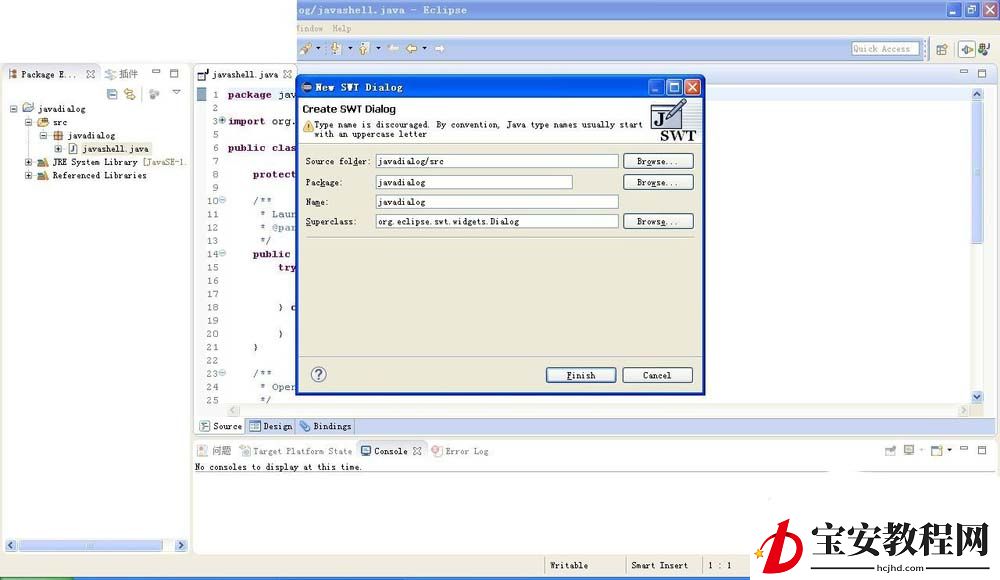Image resolution: width=1000 pixels, height=580 pixels.
Task: Switch to the 插件 view tab
Action: [122, 74]
